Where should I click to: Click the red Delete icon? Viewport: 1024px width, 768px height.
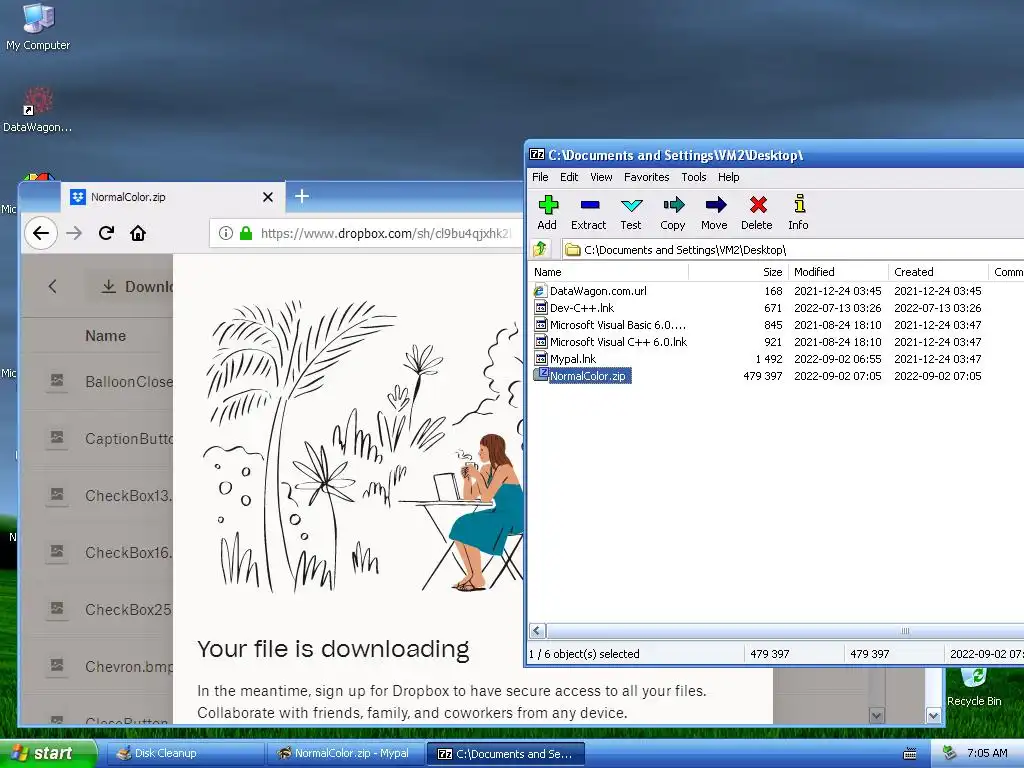(757, 213)
